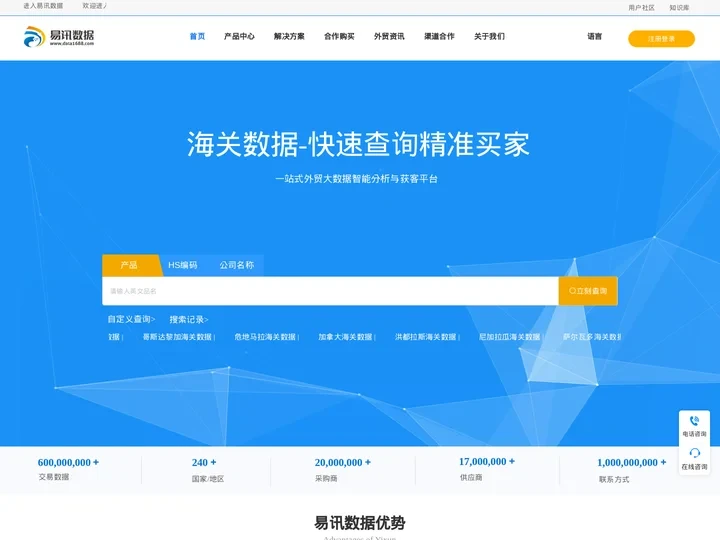This screenshot has height=540, width=720.
Task: Click the 易讯数据 logo
Action: (59, 36)
